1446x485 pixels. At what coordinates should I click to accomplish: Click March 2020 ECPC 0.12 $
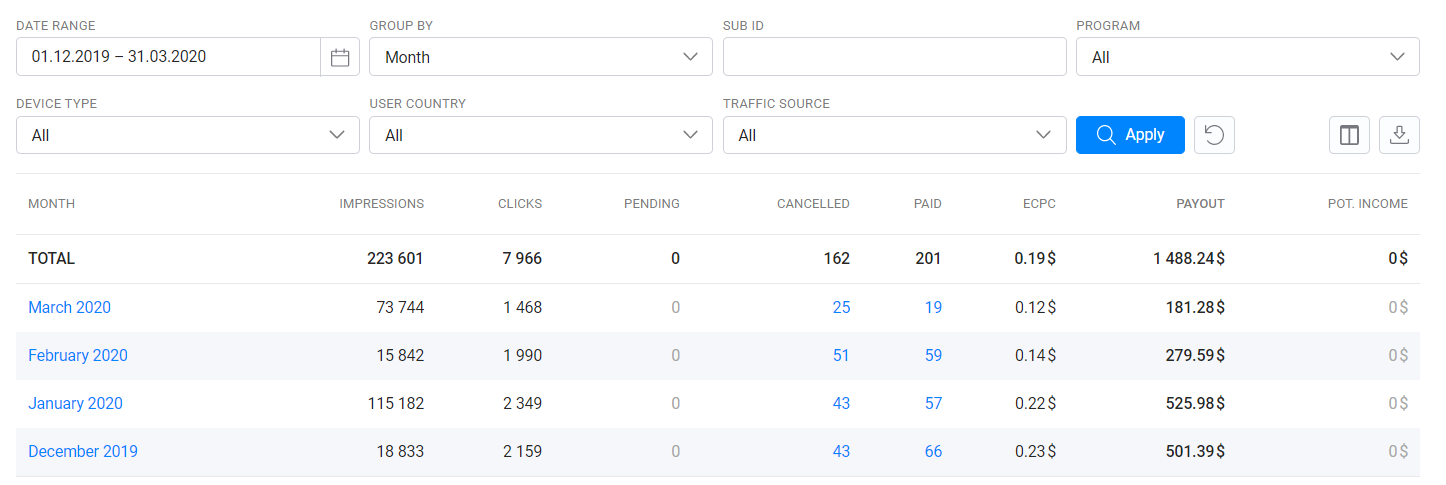click(x=1036, y=308)
